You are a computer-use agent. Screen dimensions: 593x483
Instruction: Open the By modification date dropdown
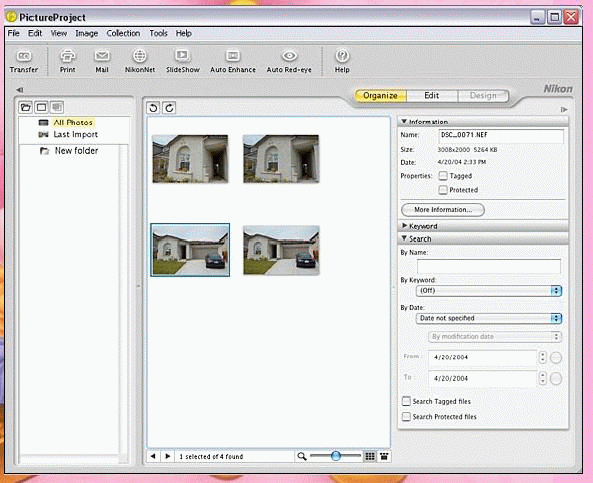coord(495,337)
